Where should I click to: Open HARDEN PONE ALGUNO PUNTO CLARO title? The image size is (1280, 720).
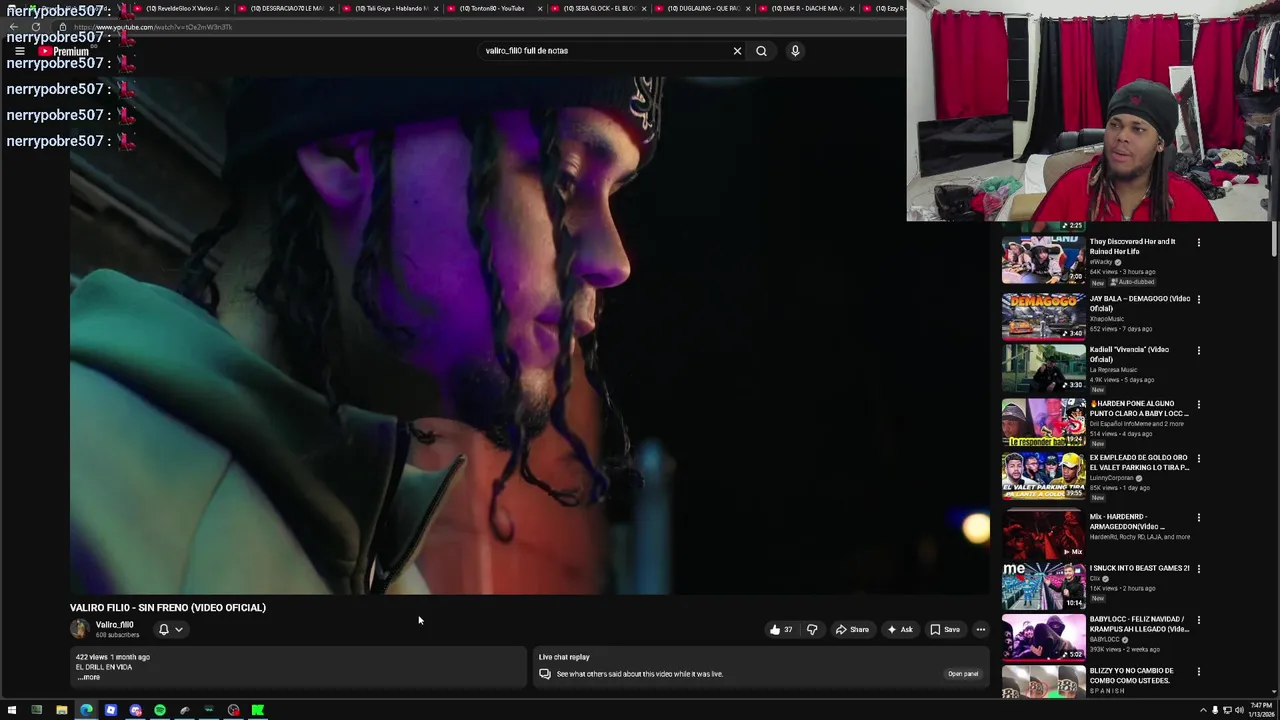[x=1139, y=408]
